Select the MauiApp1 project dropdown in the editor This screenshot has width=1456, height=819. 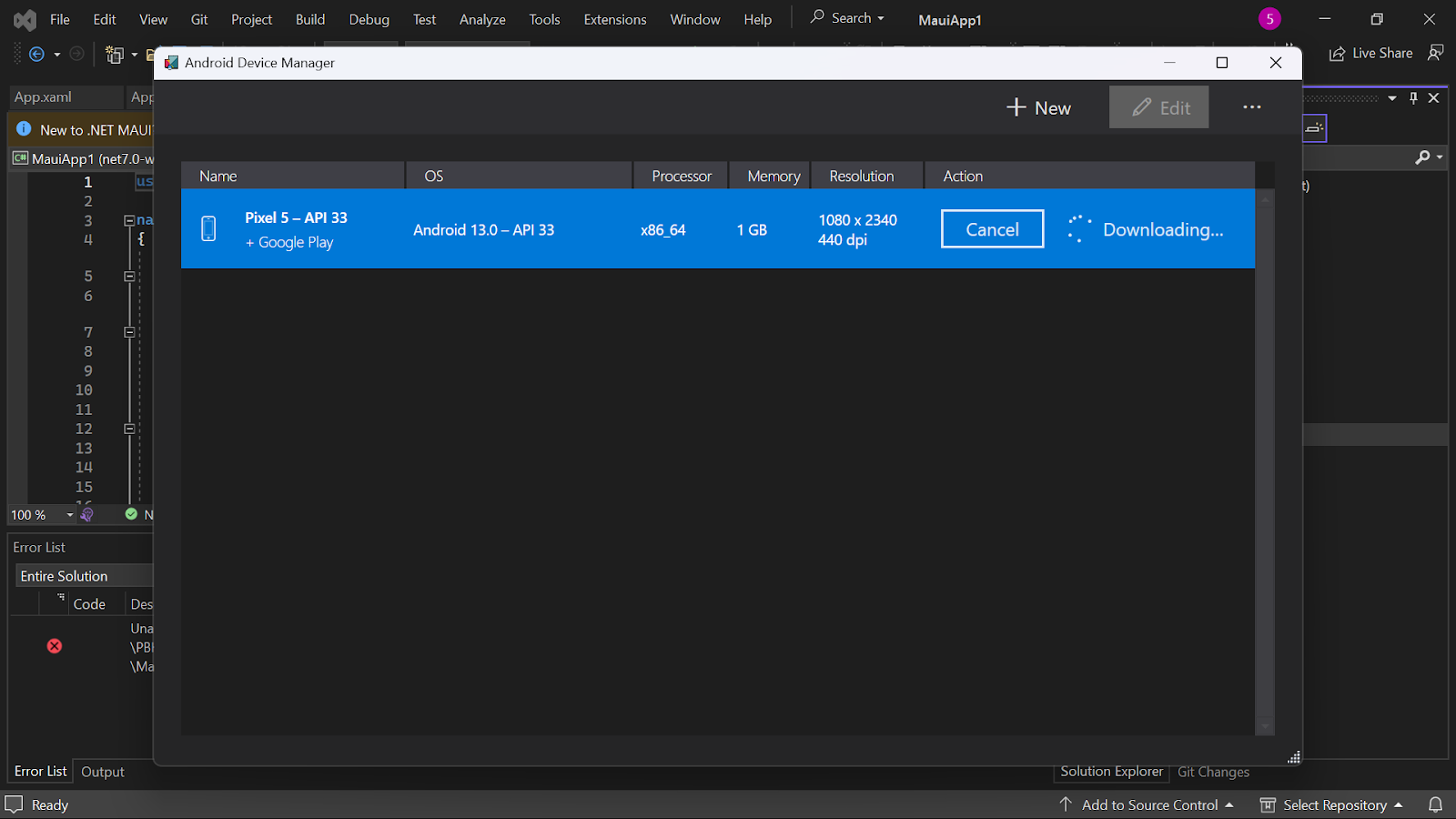coord(82,158)
